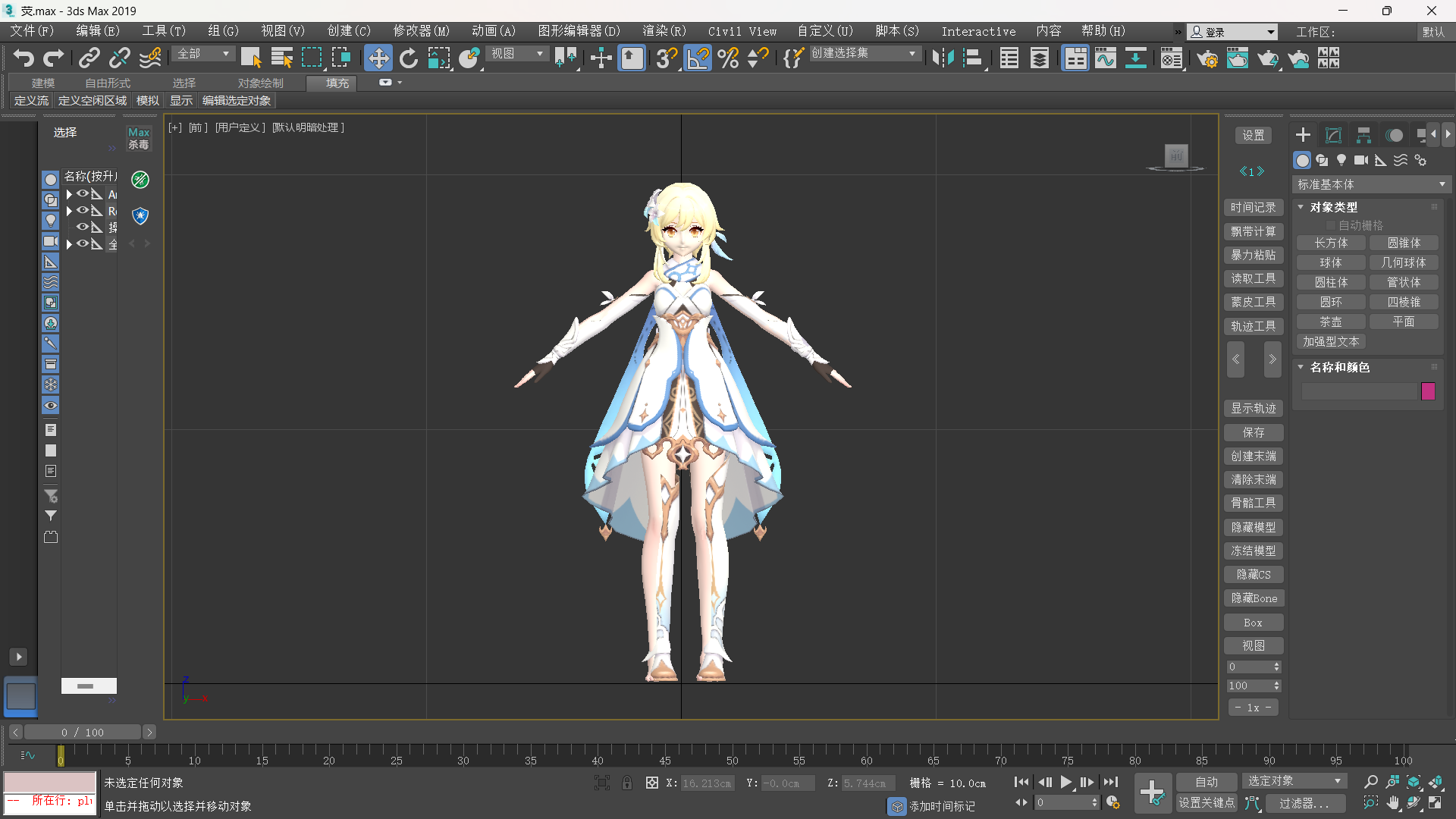The image size is (1456, 819).
Task: Toggle 自动 auto key mode
Action: (x=1207, y=781)
